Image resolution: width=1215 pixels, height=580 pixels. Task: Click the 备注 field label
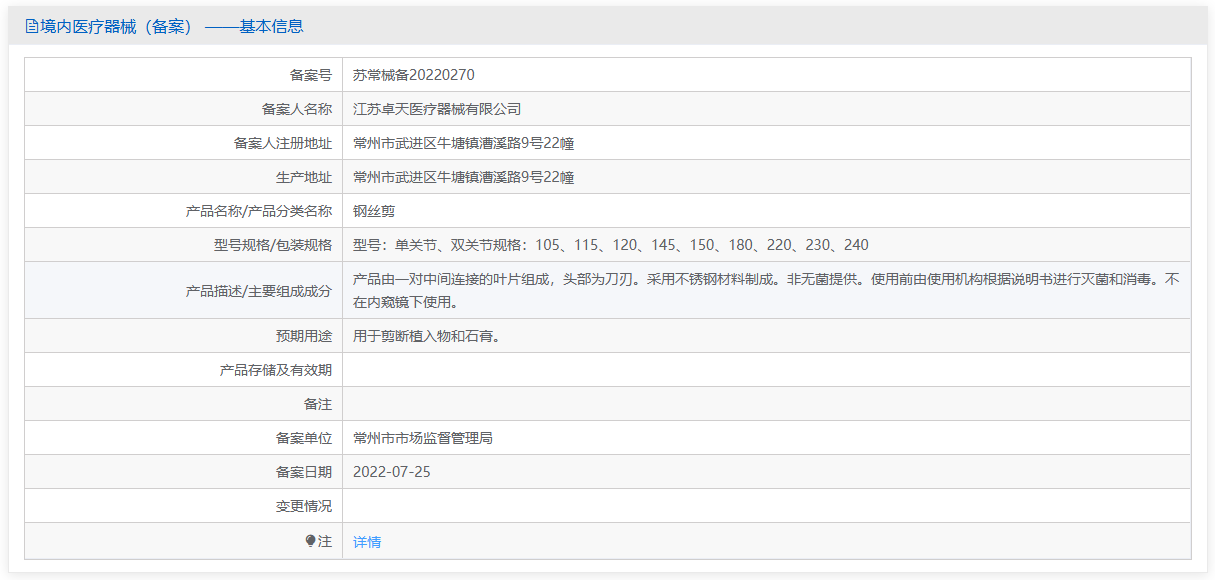tap(318, 404)
